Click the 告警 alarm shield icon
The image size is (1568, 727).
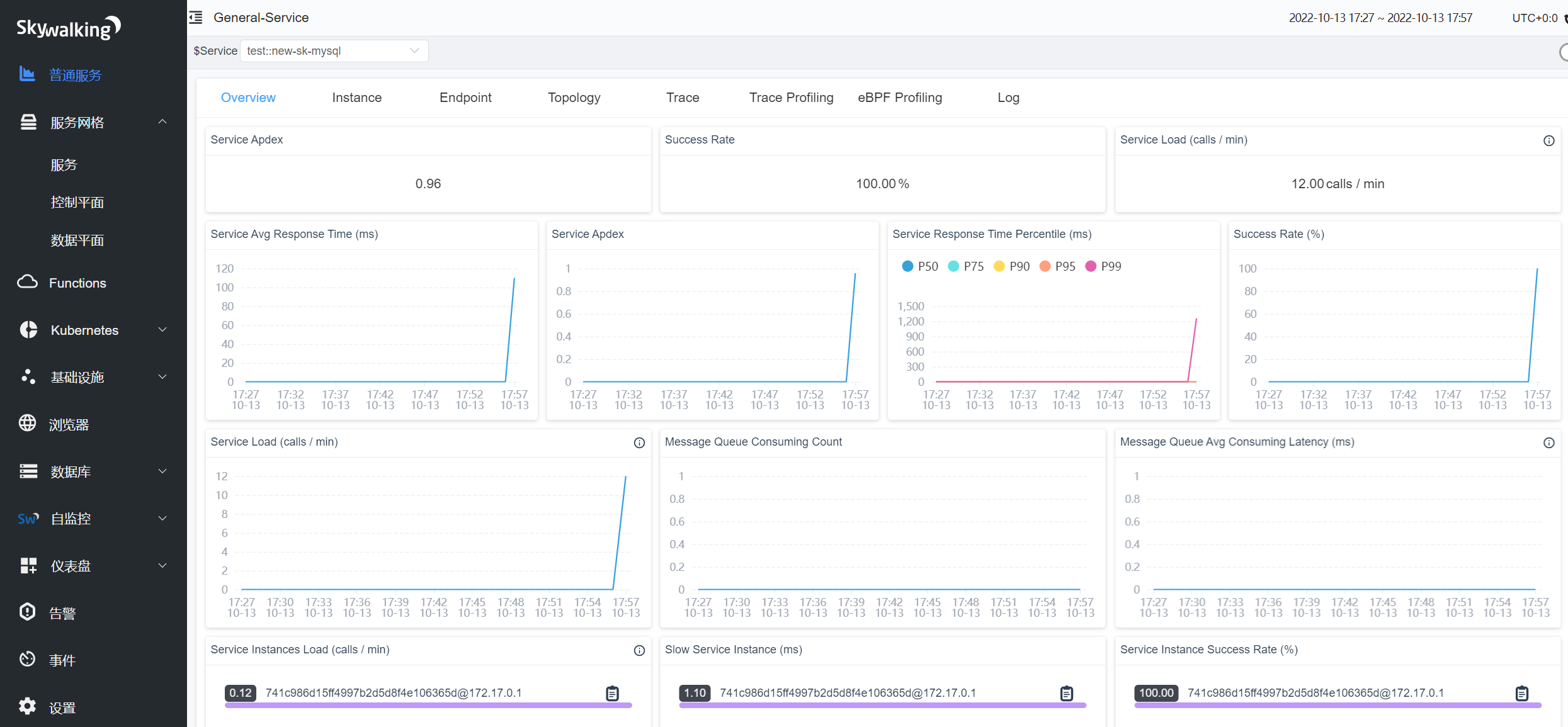pos(27,611)
